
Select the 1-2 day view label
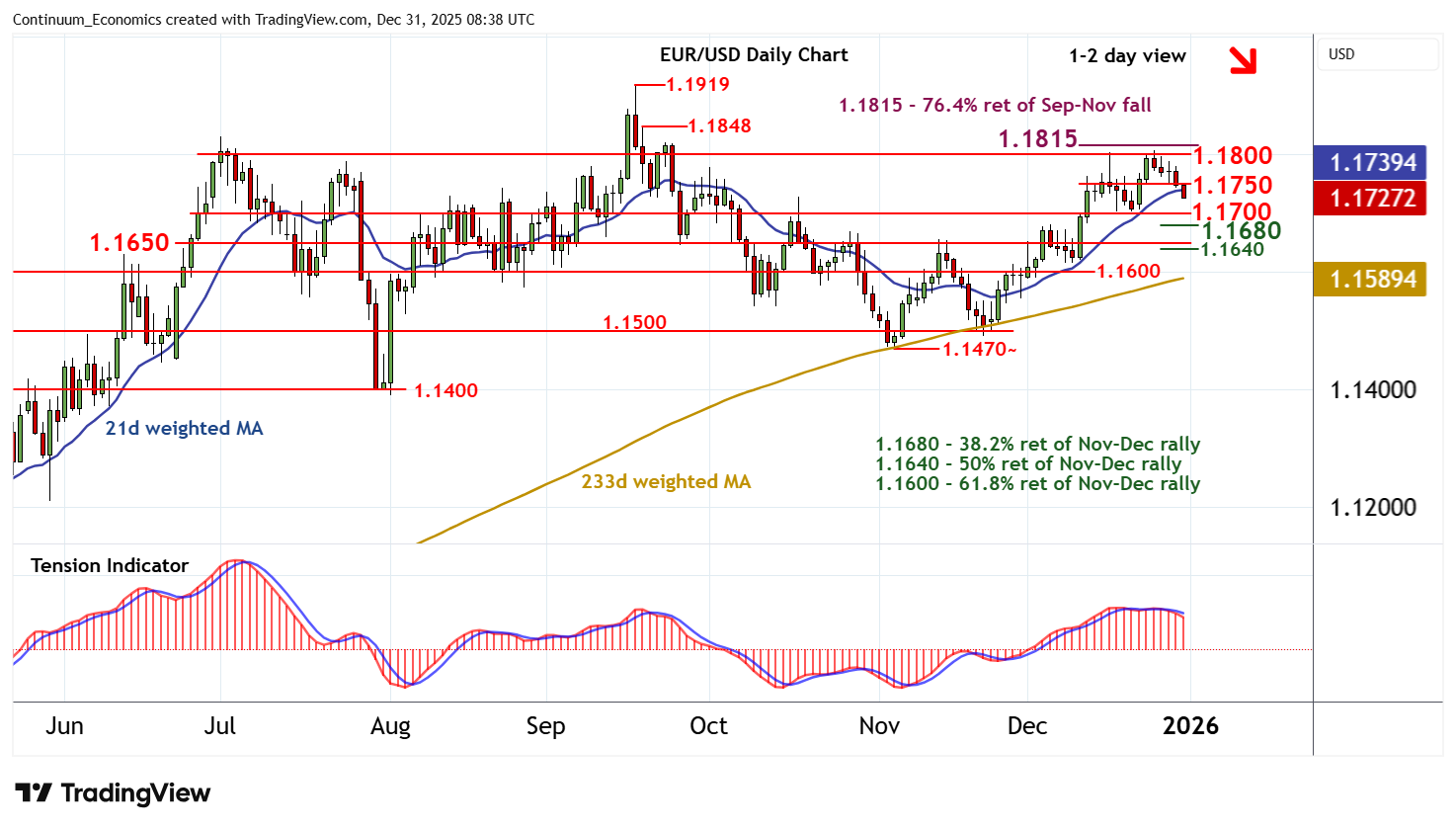1127,56
